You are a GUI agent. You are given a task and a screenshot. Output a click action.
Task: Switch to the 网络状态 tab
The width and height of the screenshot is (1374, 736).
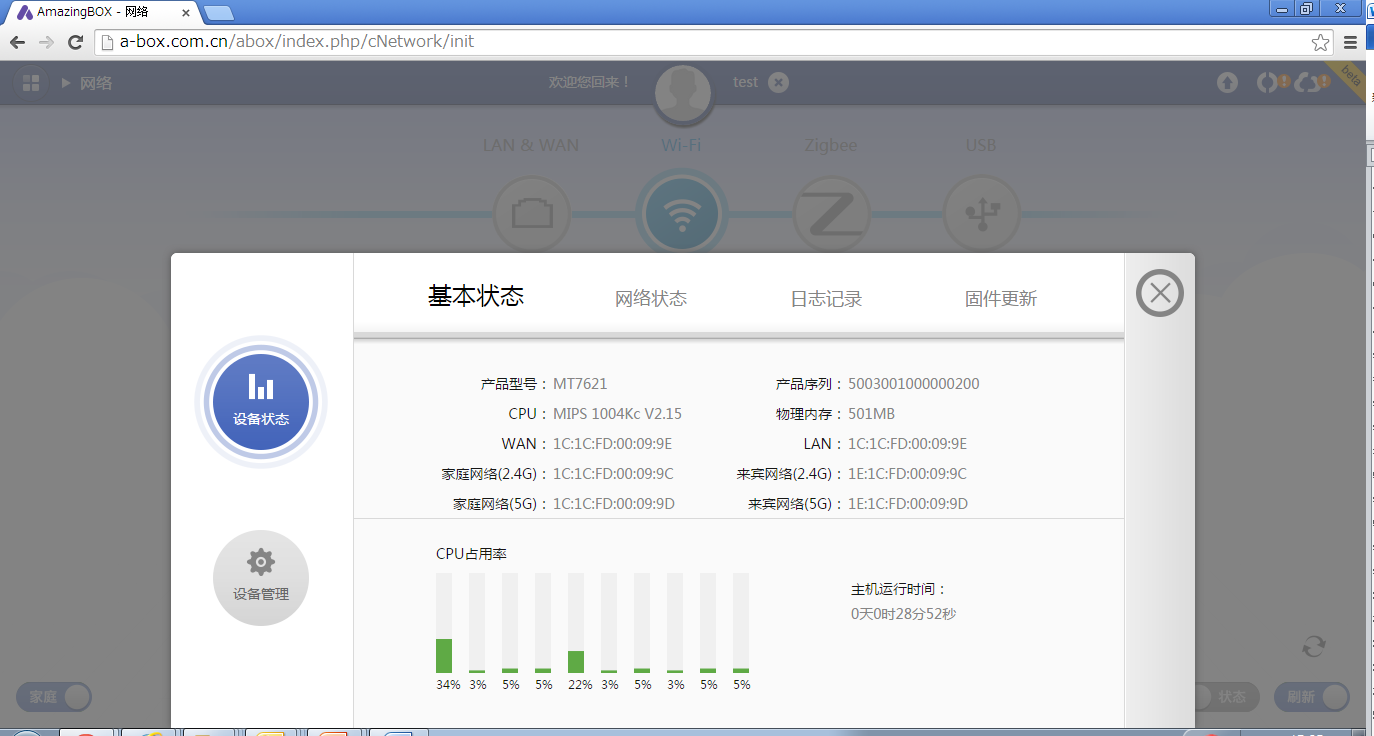coord(651,299)
